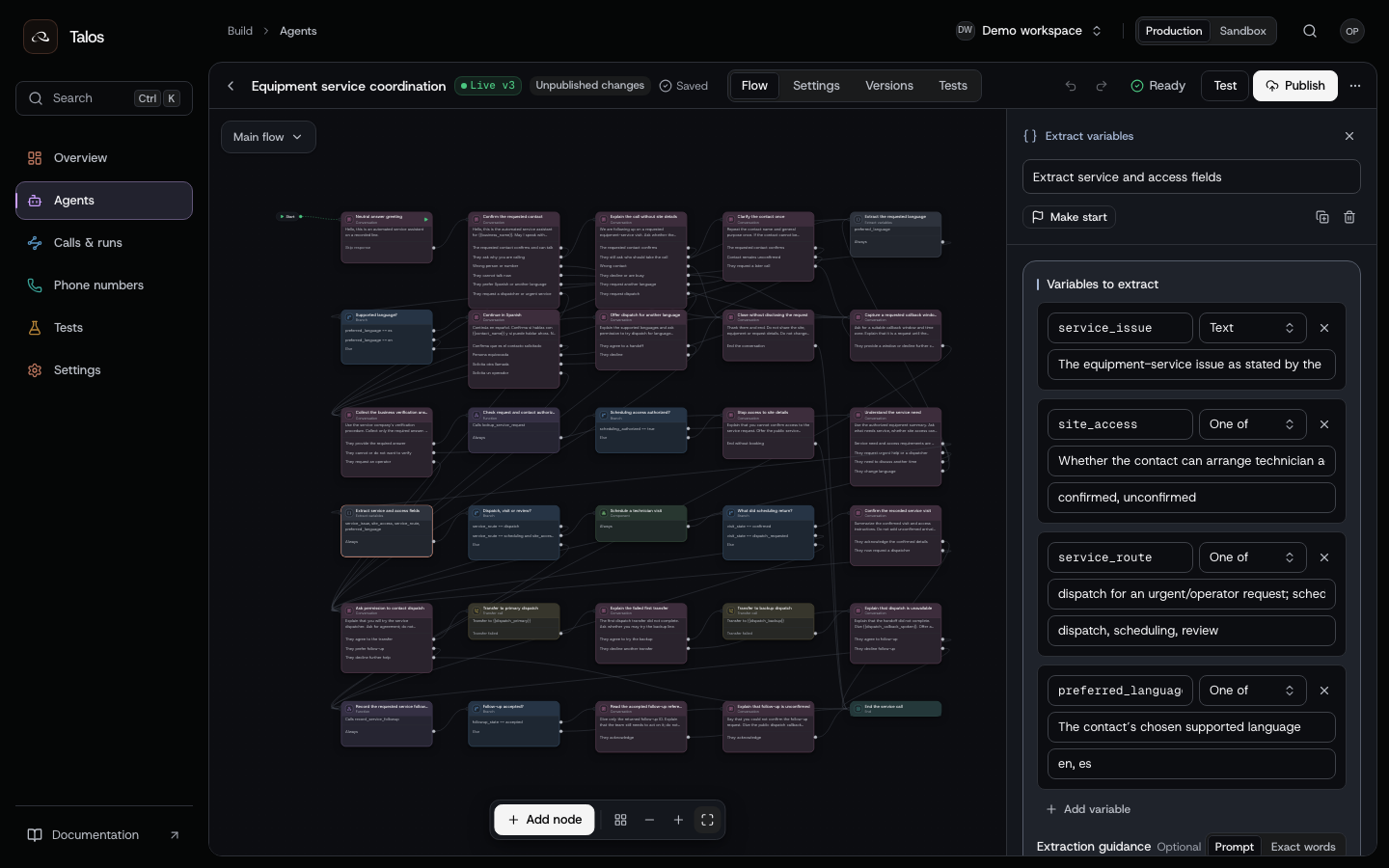Change site_access type dropdown
This screenshot has height=868, width=1389.
1252,424
